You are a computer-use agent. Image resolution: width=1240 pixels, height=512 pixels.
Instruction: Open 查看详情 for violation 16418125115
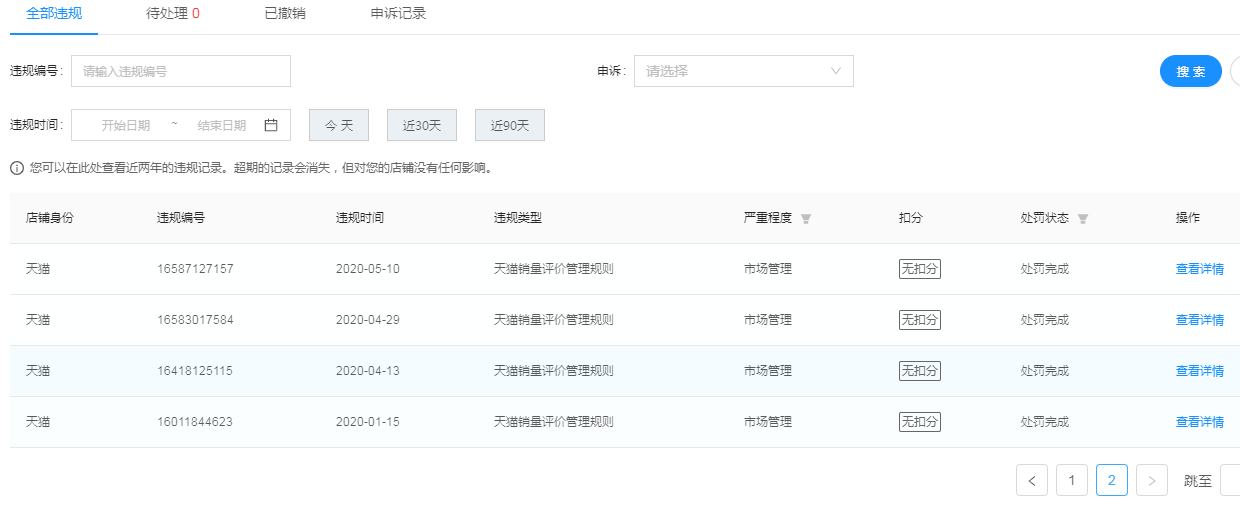(x=1200, y=371)
